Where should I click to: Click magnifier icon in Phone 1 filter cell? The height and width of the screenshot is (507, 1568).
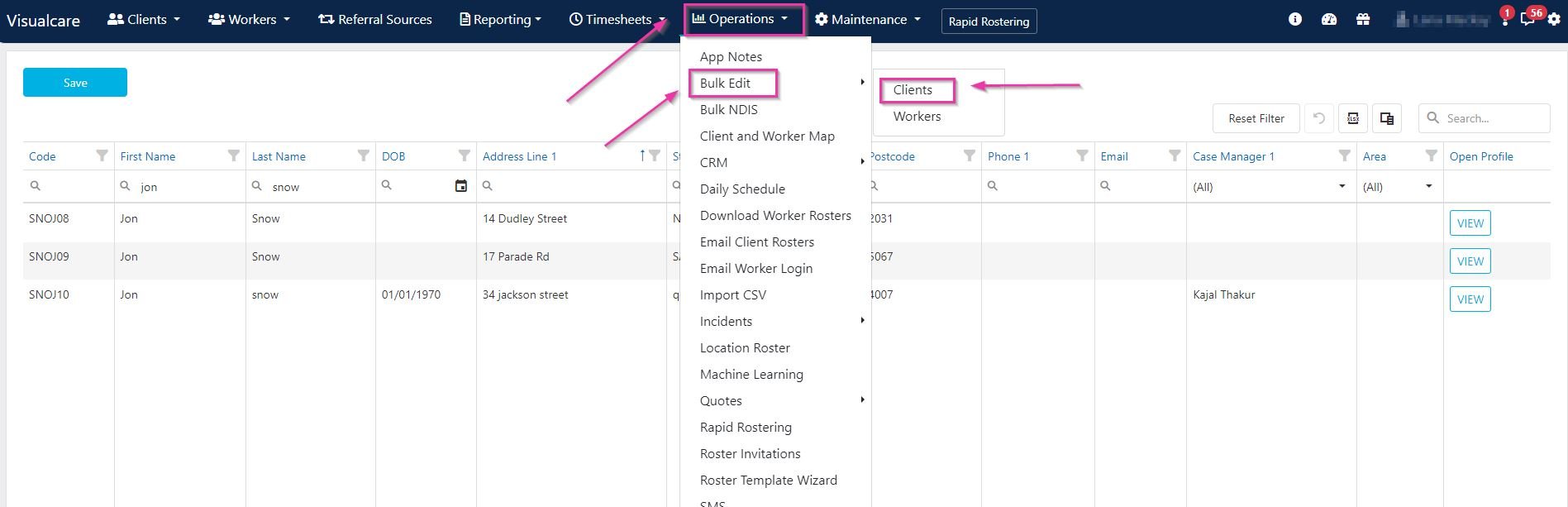[x=993, y=186]
